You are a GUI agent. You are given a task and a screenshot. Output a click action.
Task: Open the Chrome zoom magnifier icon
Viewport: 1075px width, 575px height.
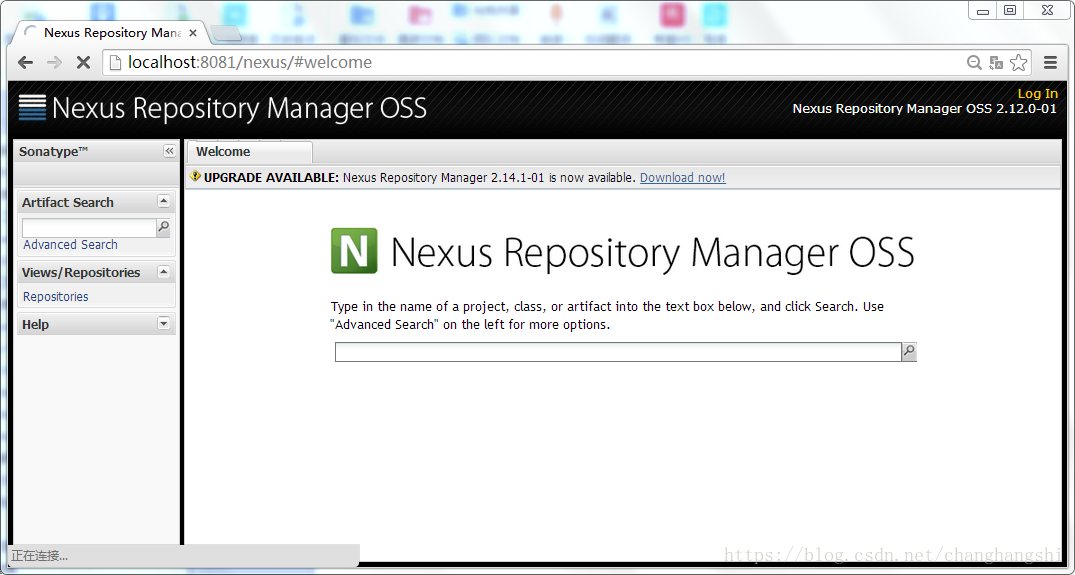click(x=974, y=63)
